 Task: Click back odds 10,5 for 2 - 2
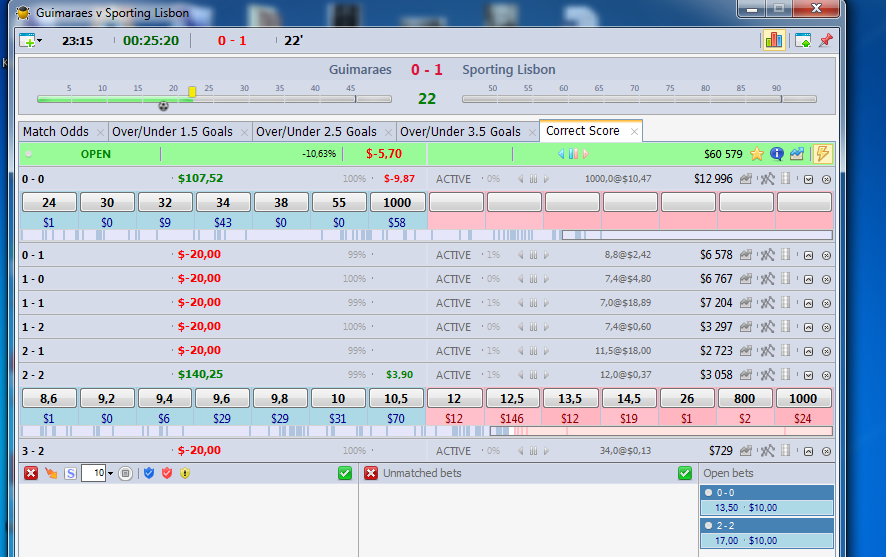(x=396, y=398)
